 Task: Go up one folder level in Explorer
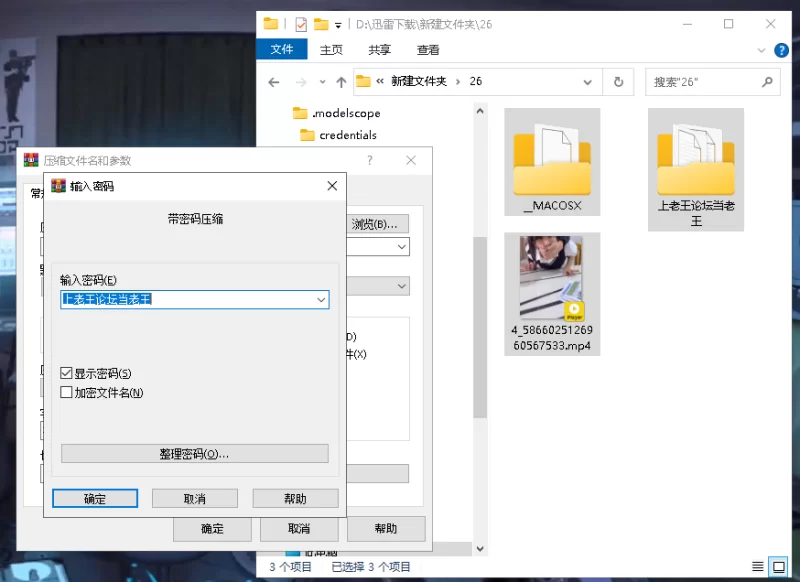[341, 82]
